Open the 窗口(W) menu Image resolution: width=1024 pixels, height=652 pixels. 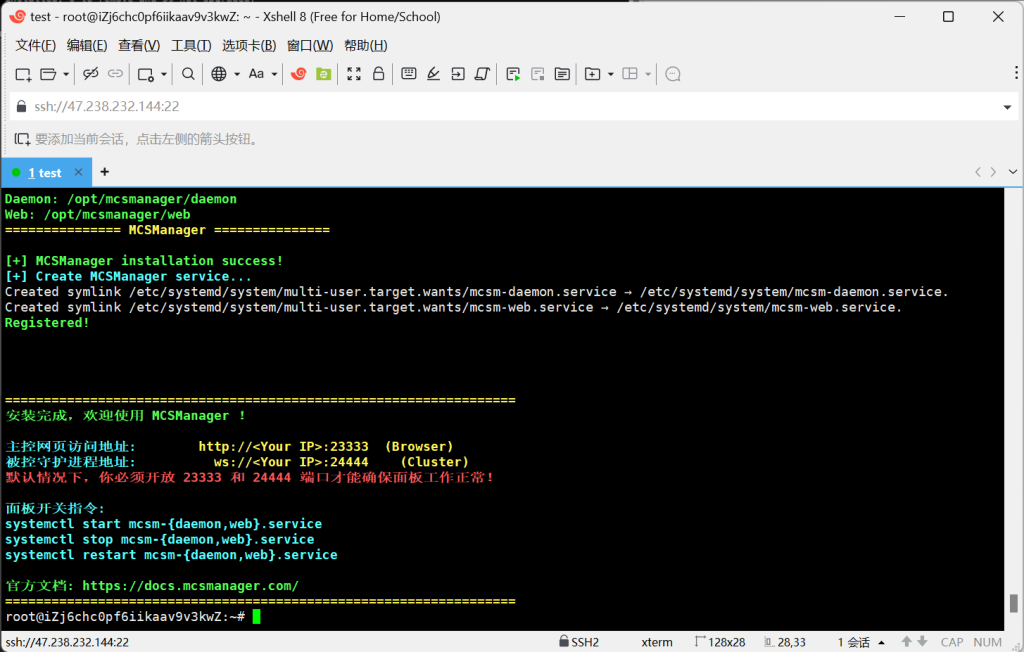310,45
